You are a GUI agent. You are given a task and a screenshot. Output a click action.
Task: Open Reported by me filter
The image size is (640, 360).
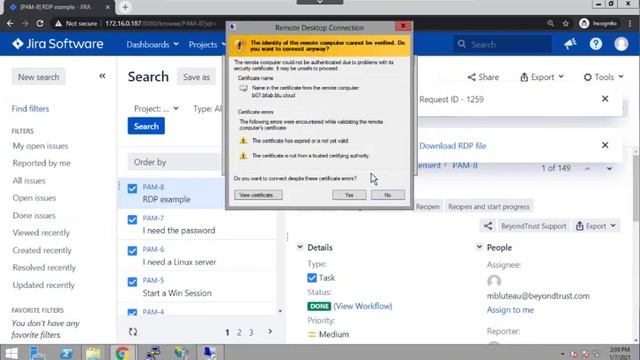(41, 163)
